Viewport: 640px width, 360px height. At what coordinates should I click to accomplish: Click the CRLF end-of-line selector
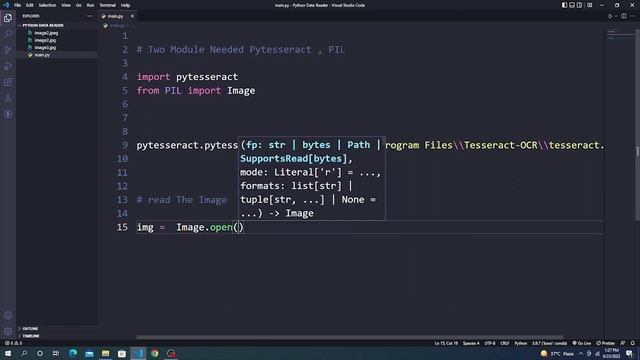pos(504,343)
